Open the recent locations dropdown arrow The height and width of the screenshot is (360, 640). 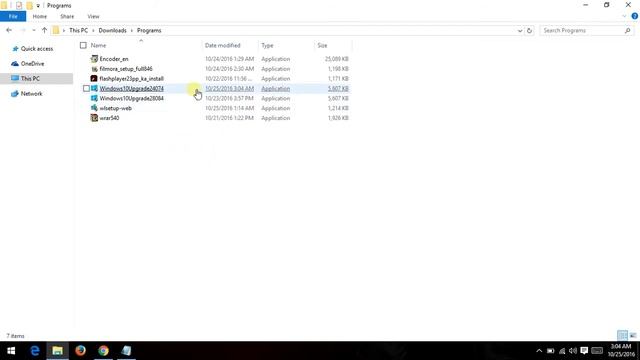point(33,31)
